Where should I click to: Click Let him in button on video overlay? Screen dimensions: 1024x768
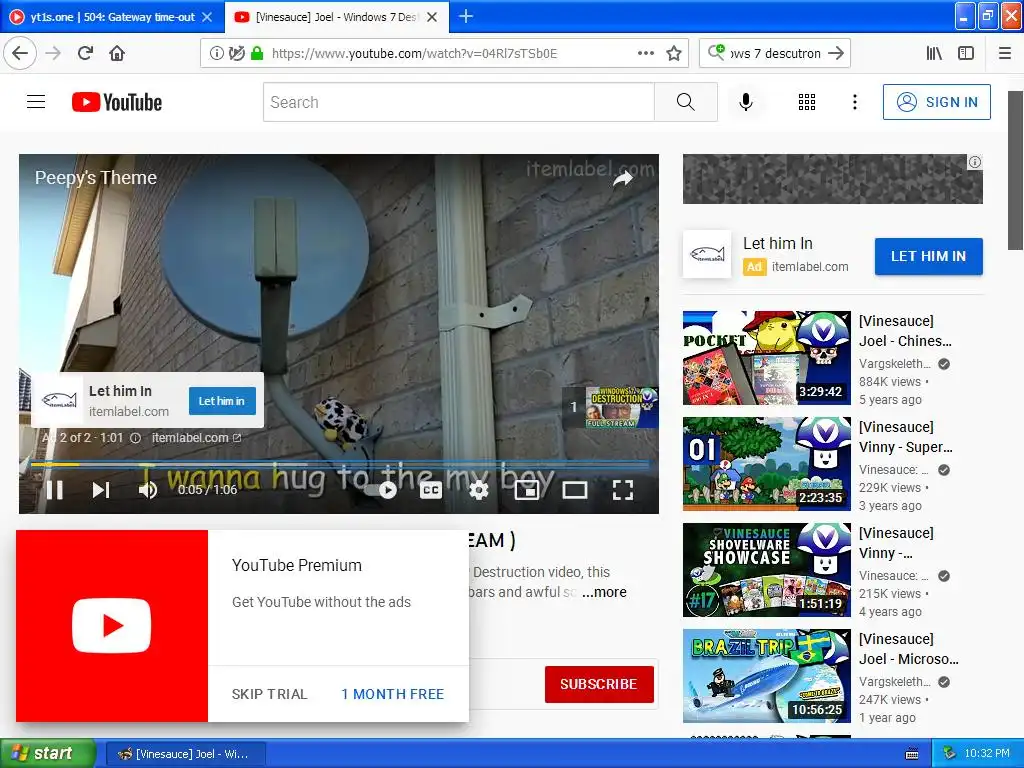[x=222, y=401]
